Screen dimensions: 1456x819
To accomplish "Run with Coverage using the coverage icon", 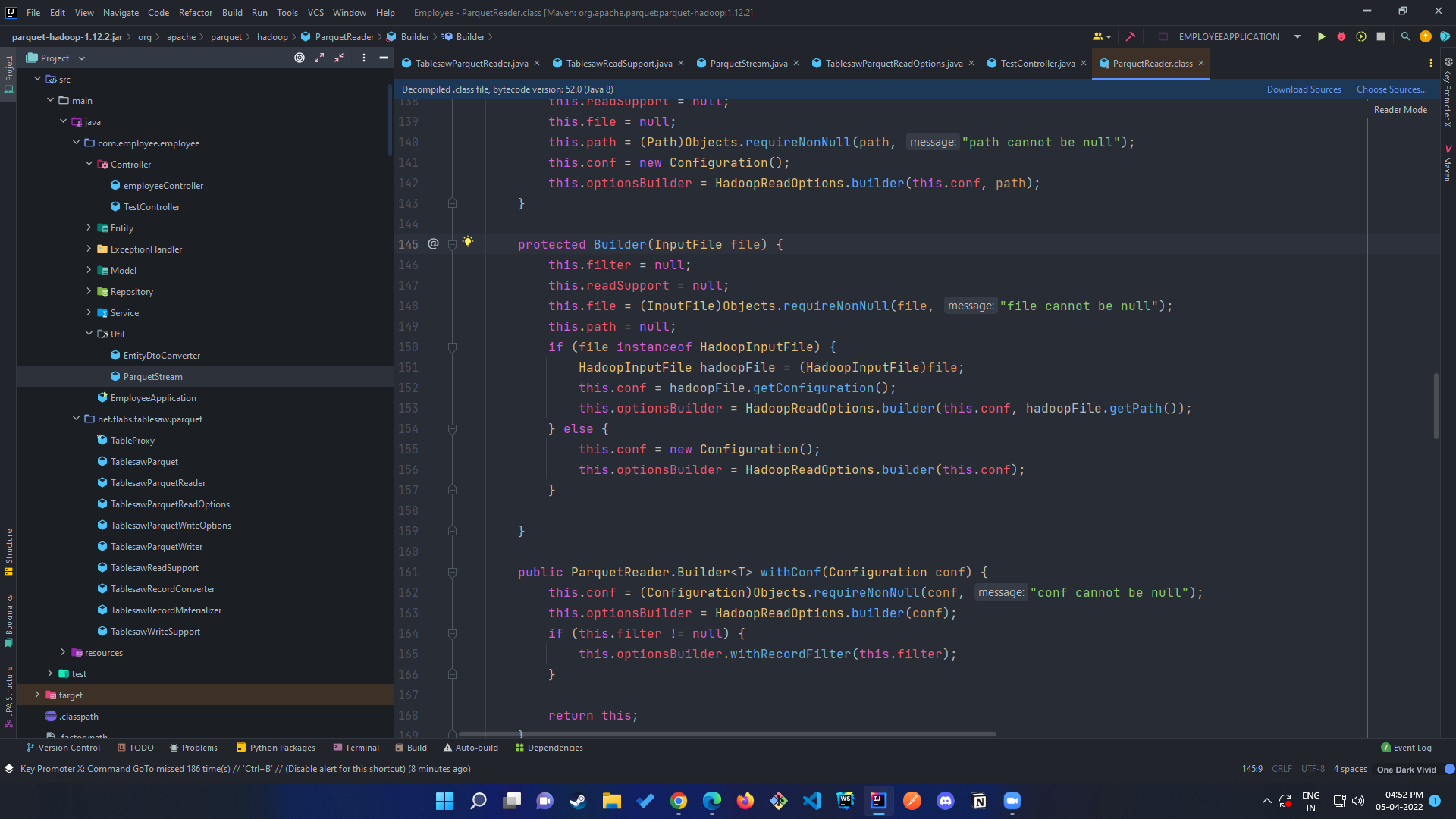I will [1361, 36].
